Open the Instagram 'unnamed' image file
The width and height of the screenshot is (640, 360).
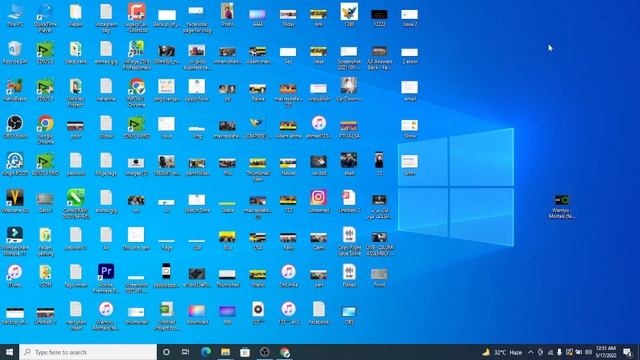point(318,201)
